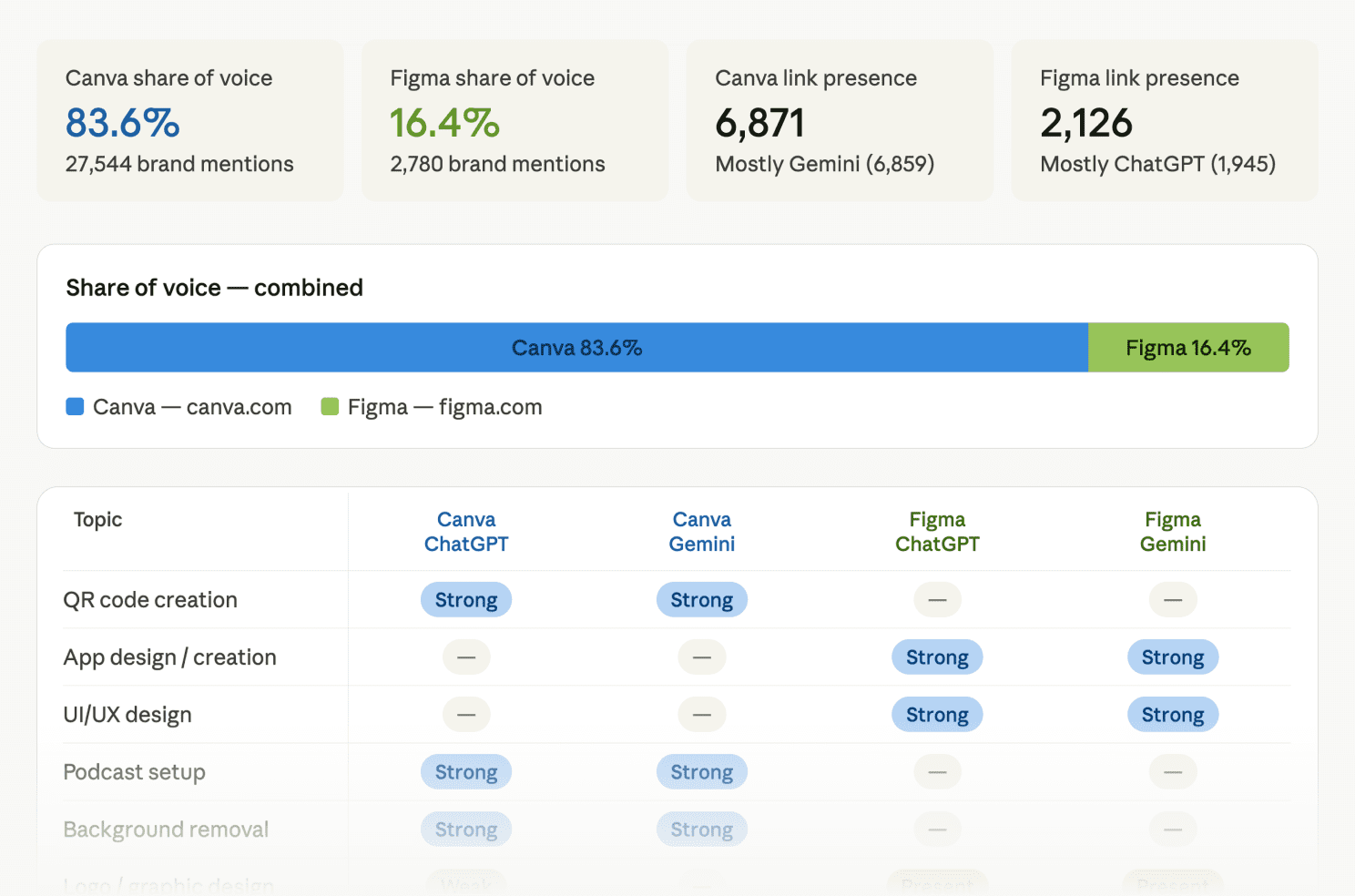Click UI/UX design's Figma Gemini Strong badge
1355x896 pixels.
pyautogui.click(x=1173, y=715)
